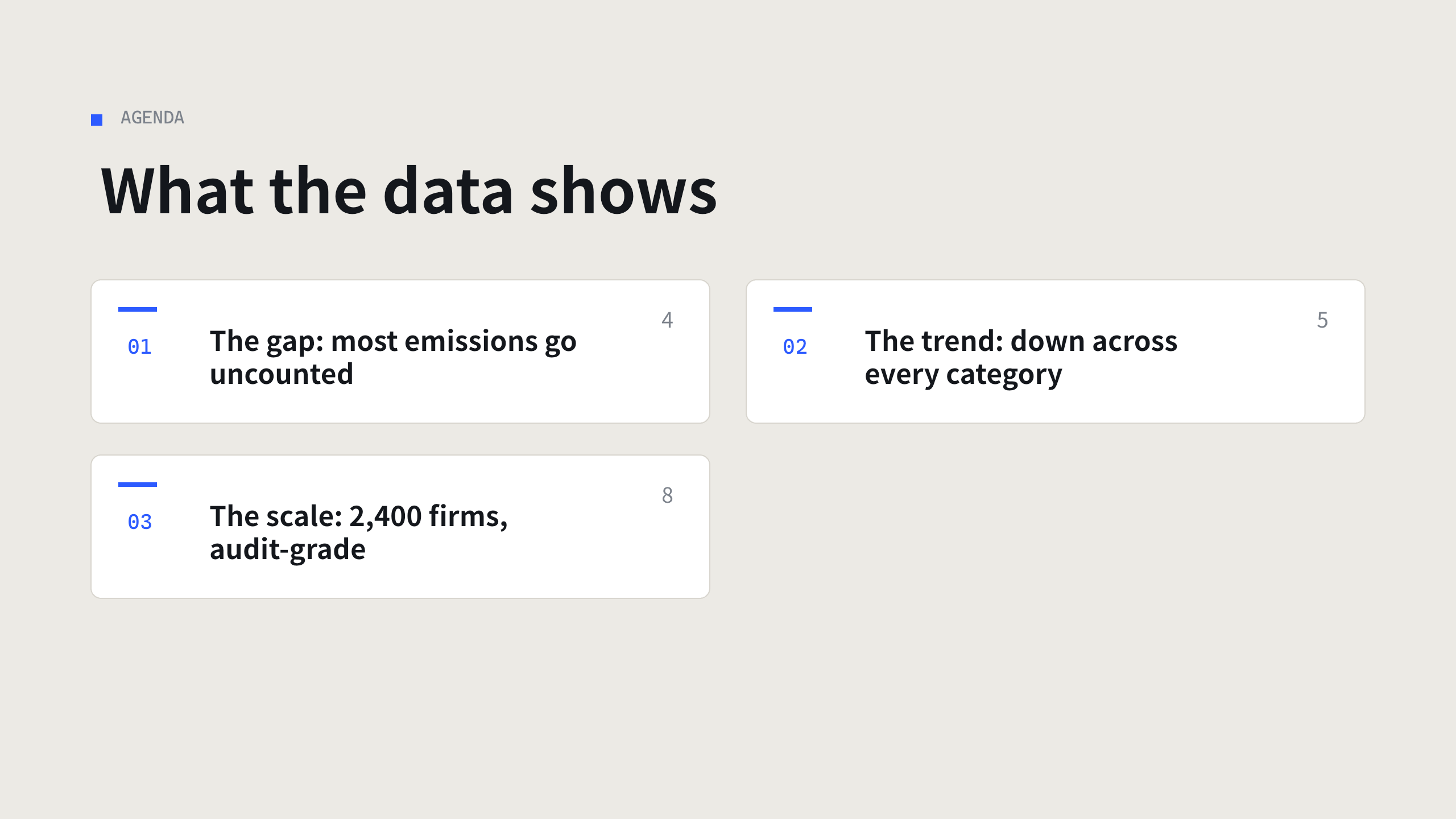Click the word audit-grade in third card
1456x819 pixels.
[288, 550]
